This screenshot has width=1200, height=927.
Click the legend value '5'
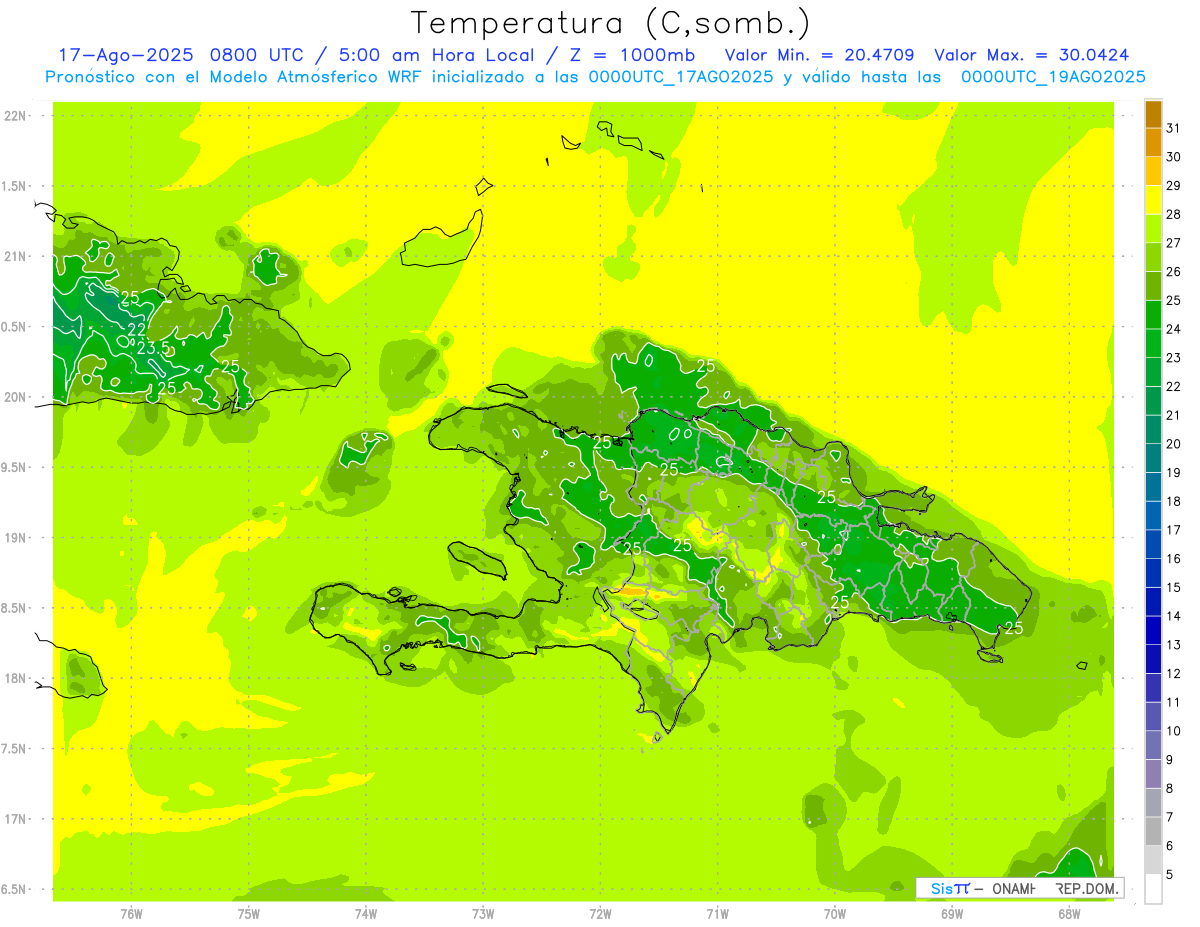coord(1170,874)
